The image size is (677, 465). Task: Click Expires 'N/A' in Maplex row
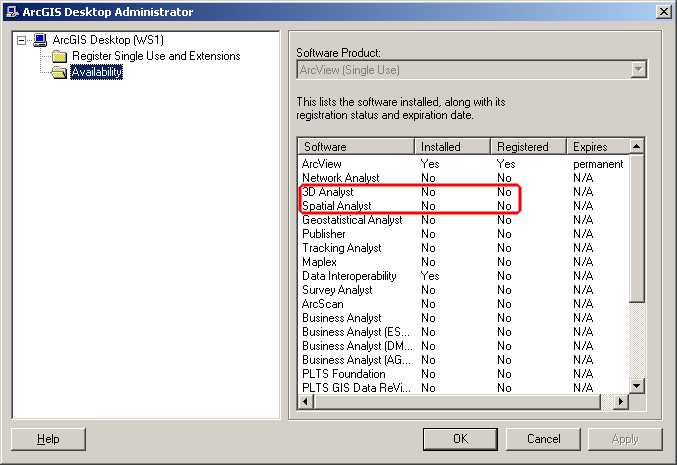(x=583, y=262)
